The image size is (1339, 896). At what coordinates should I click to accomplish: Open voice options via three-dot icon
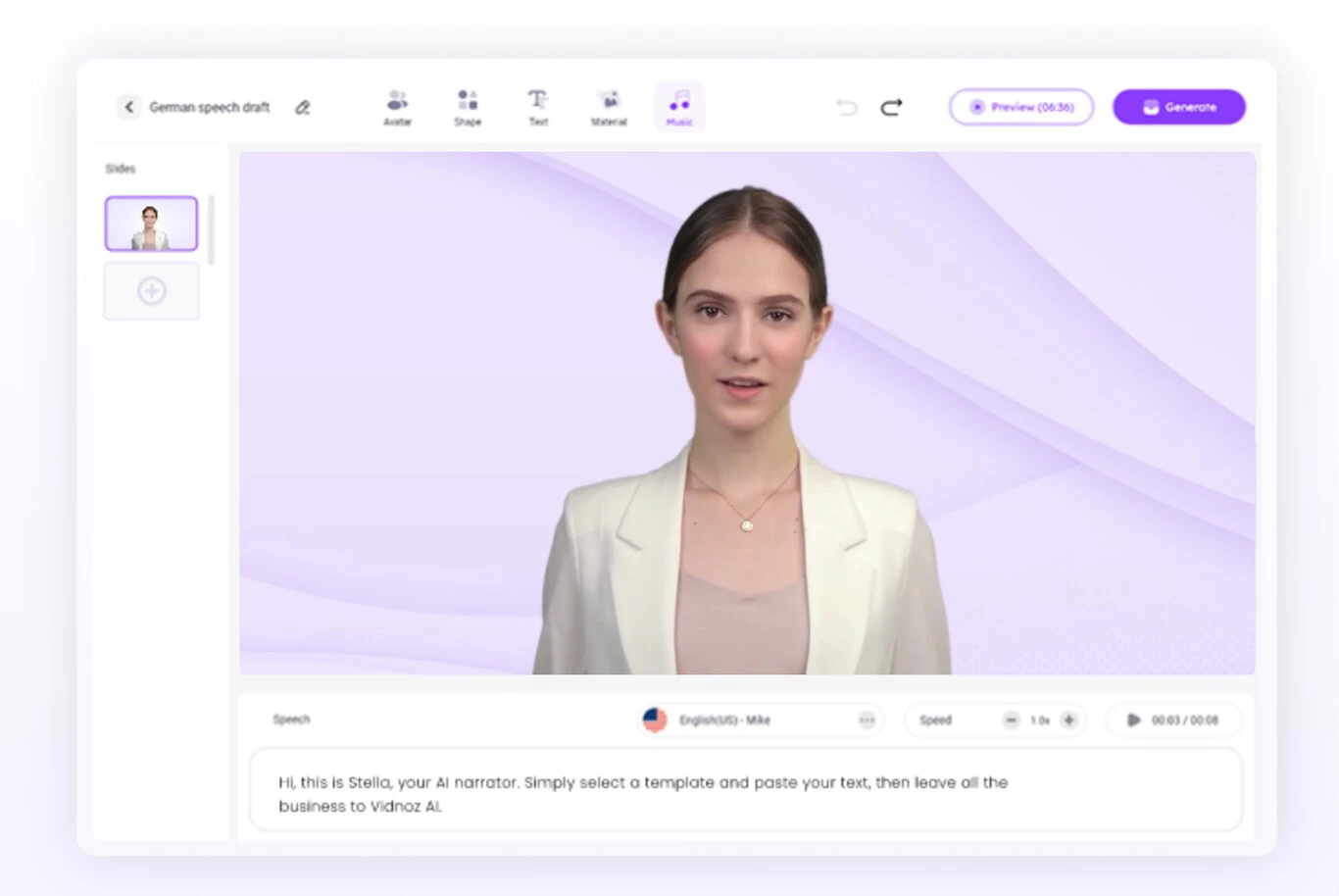point(867,721)
